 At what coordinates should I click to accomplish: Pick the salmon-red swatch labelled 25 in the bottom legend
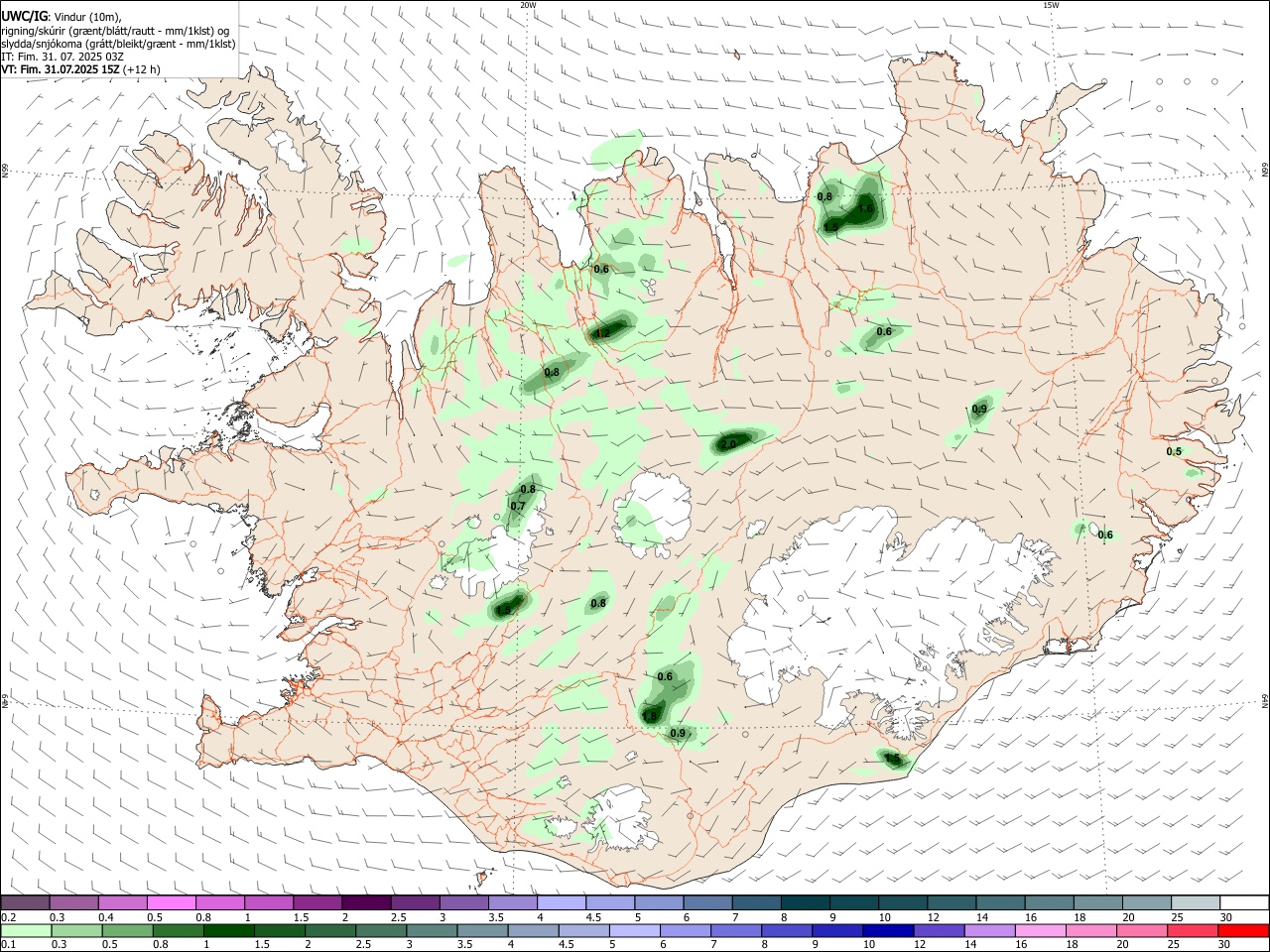click(x=1194, y=930)
